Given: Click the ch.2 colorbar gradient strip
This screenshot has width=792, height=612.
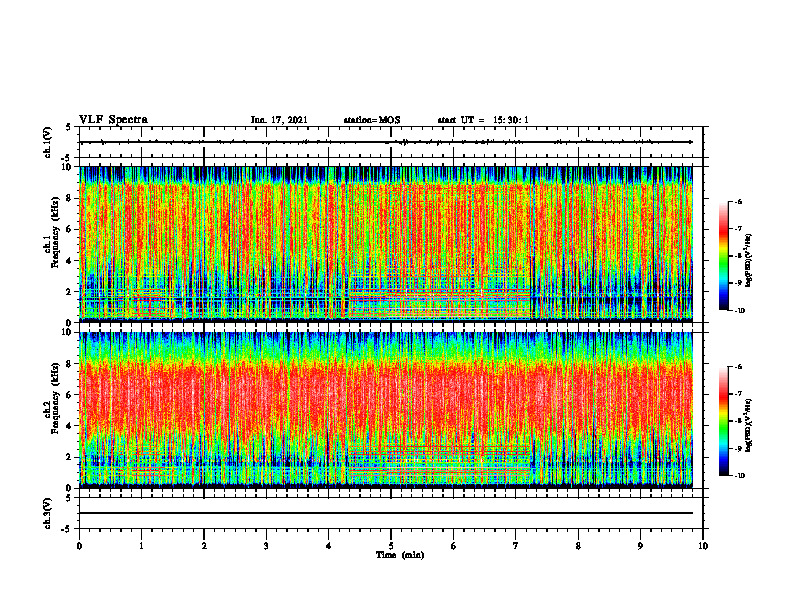Looking at the screenshot, I should point(724,421).
